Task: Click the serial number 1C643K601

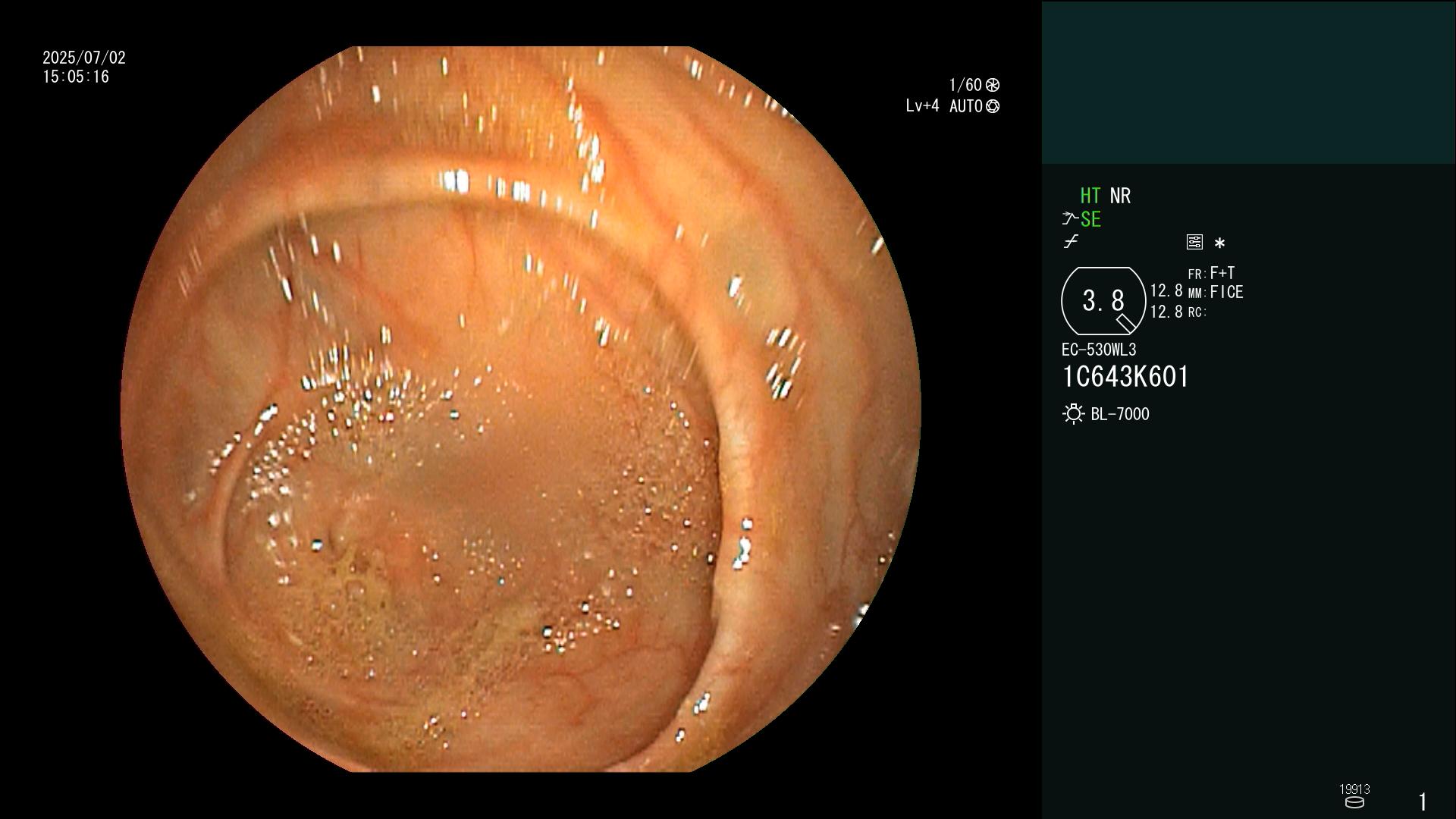Action: coord(1125,377)
